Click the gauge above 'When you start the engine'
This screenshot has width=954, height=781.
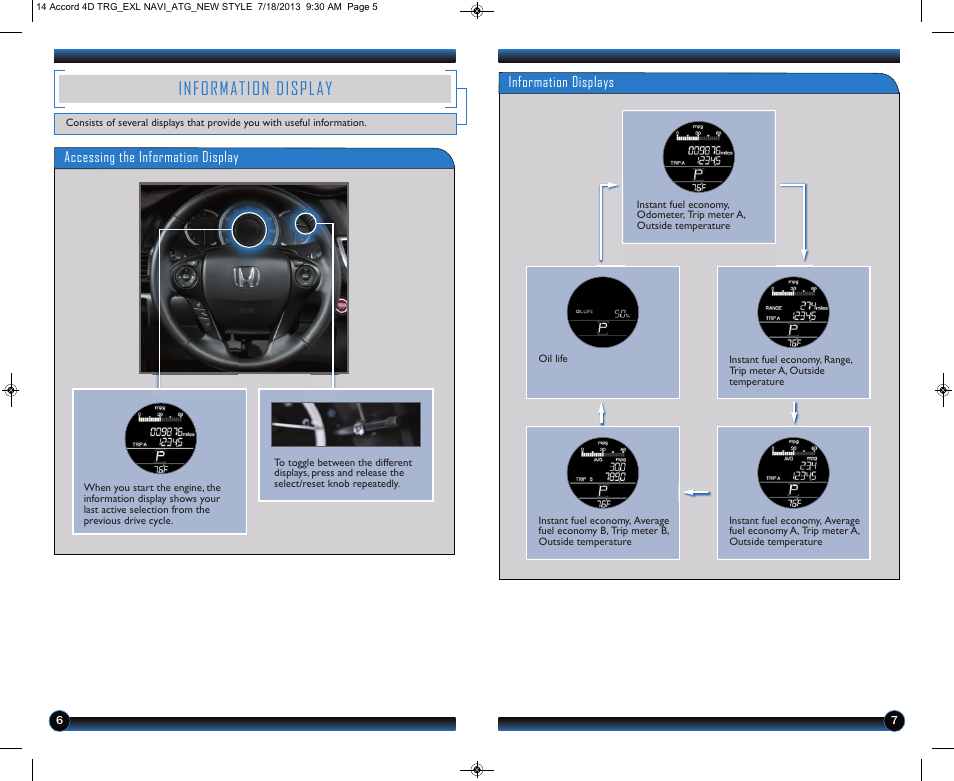coord(161,439)
